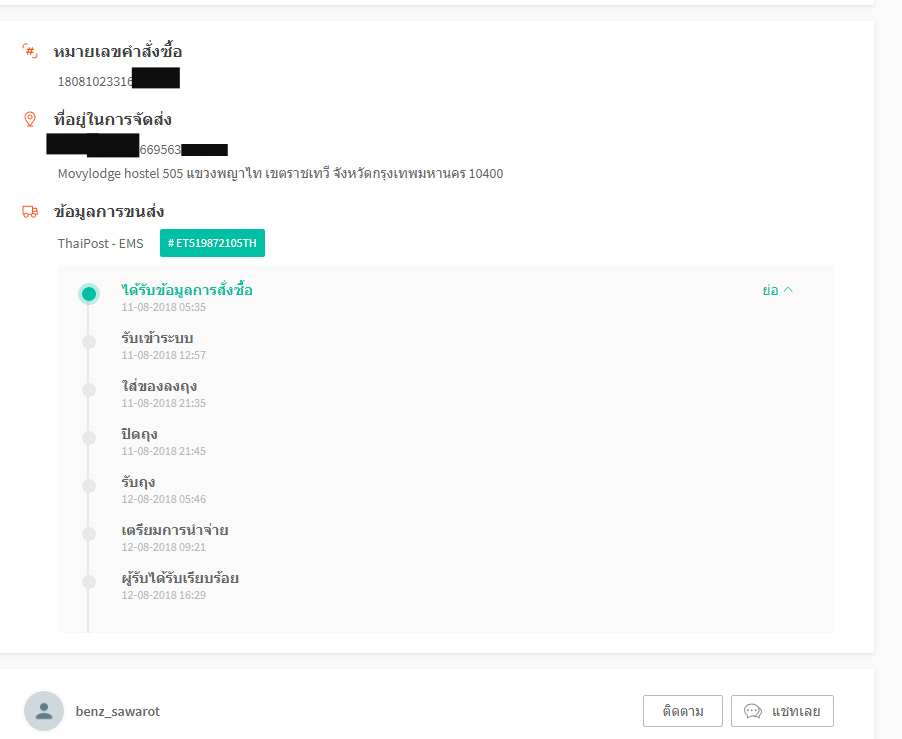Open tracking number #ET519872105TH badge
The width and height of the screenshot is (902, 739).
point(212,243)
